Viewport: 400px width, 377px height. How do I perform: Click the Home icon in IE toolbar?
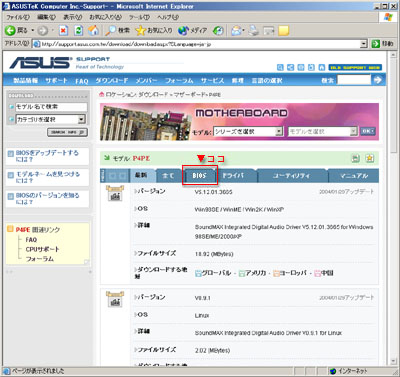click(93, 31)
